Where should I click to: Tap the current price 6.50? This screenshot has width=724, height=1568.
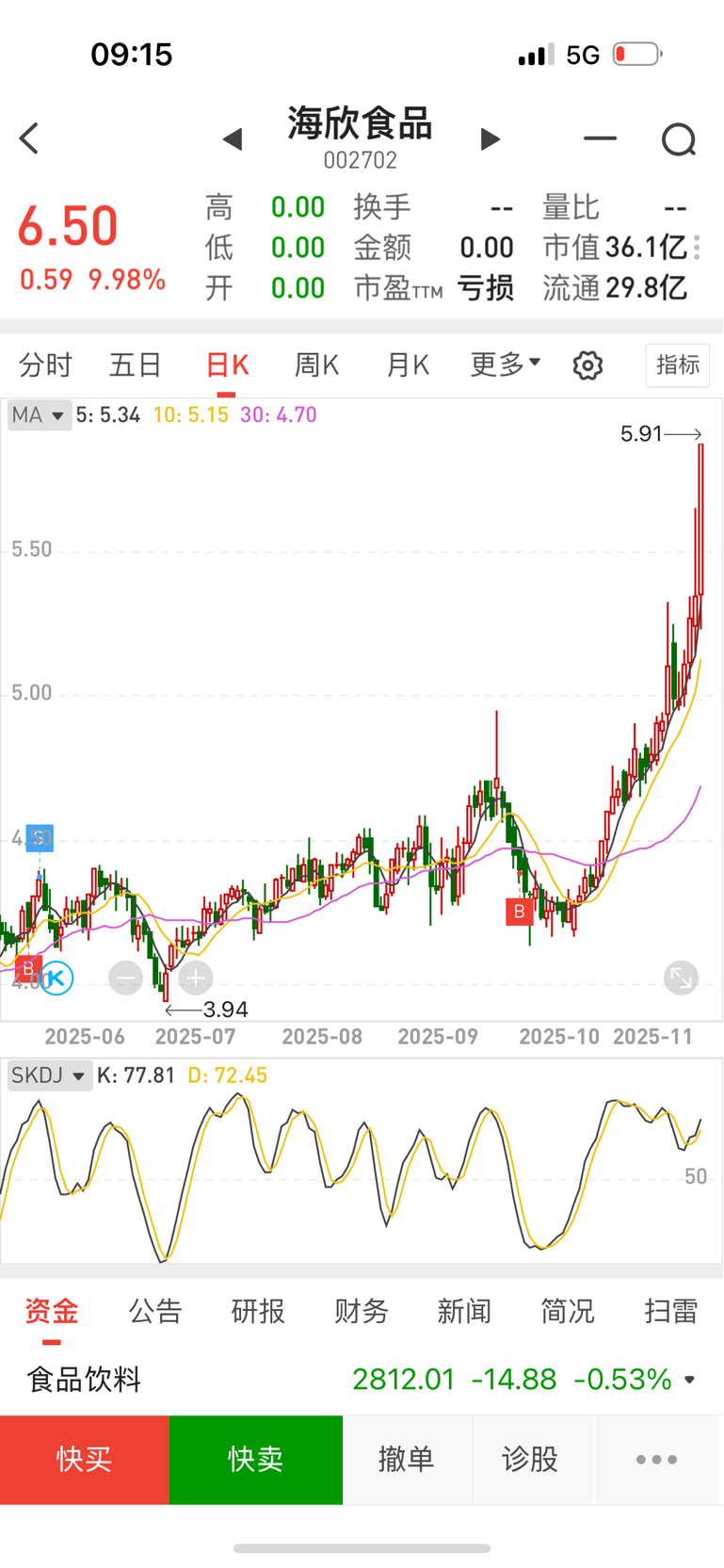(x=68, y=226)
